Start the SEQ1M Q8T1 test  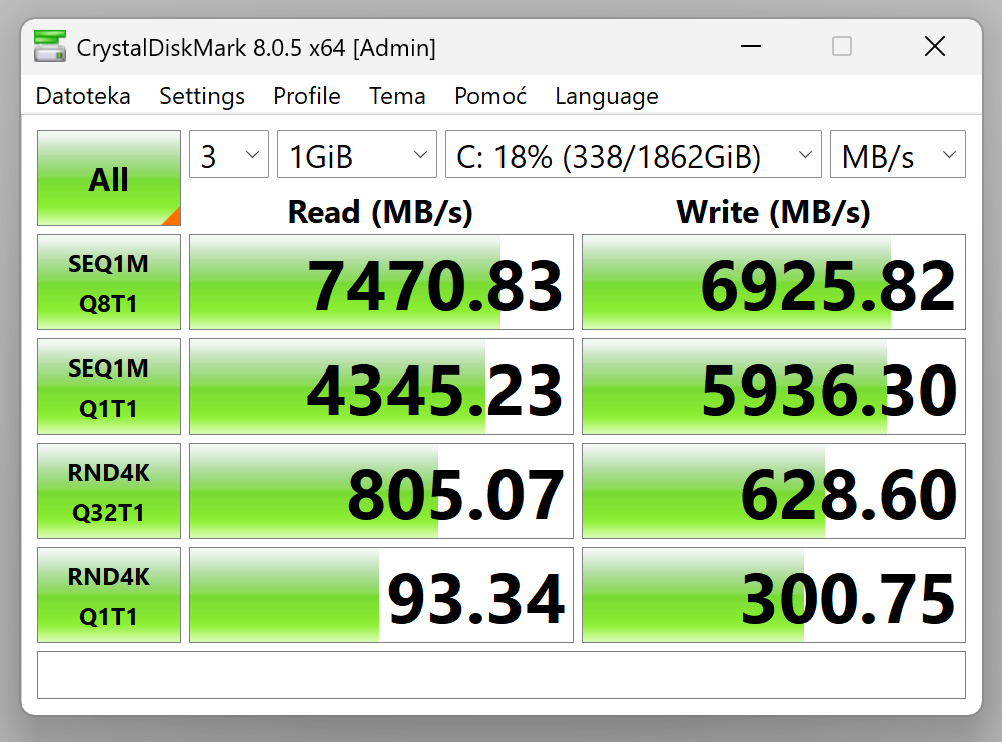tap(109, 282)
